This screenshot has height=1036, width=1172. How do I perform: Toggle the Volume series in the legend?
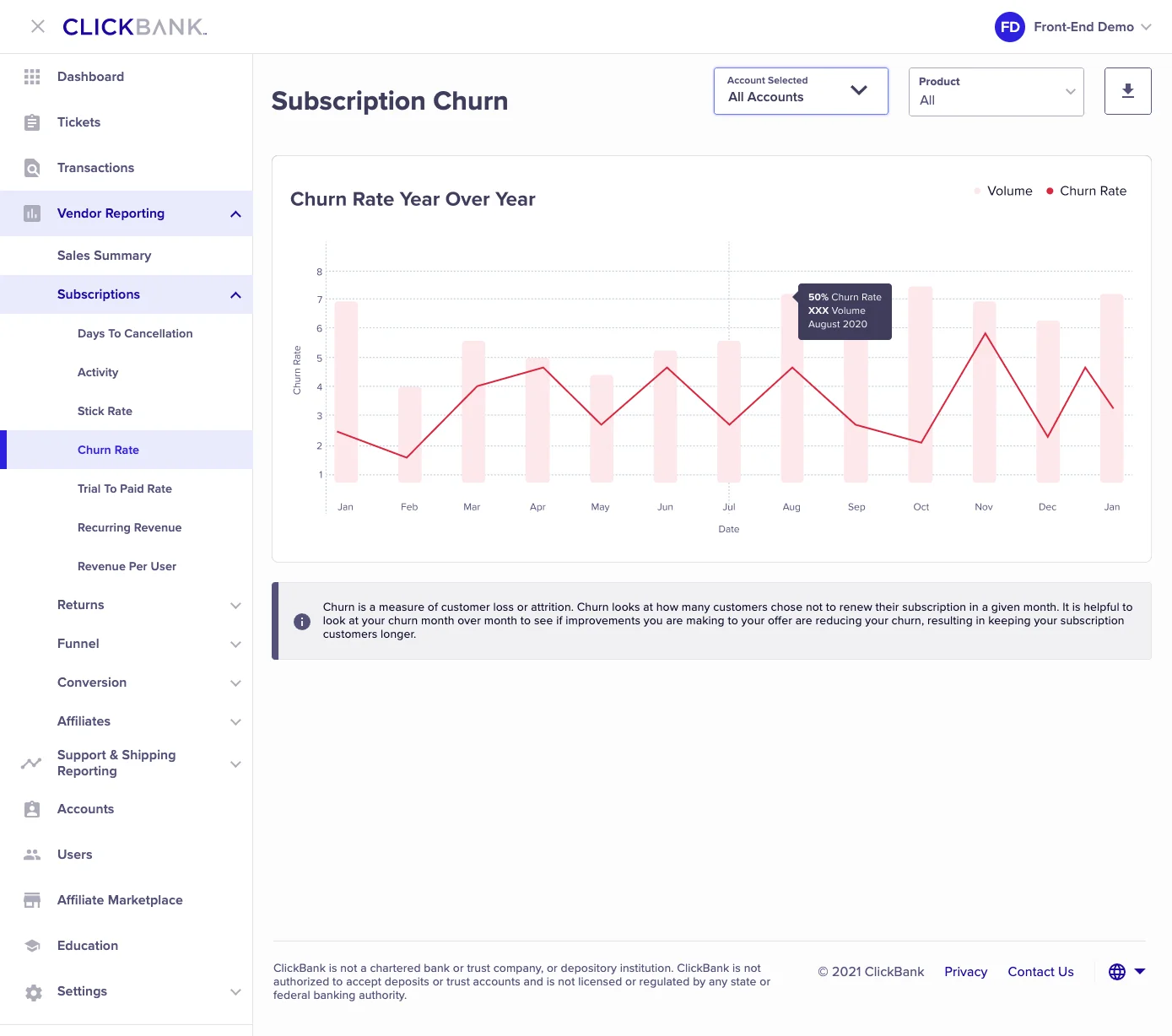(1004, 191)
